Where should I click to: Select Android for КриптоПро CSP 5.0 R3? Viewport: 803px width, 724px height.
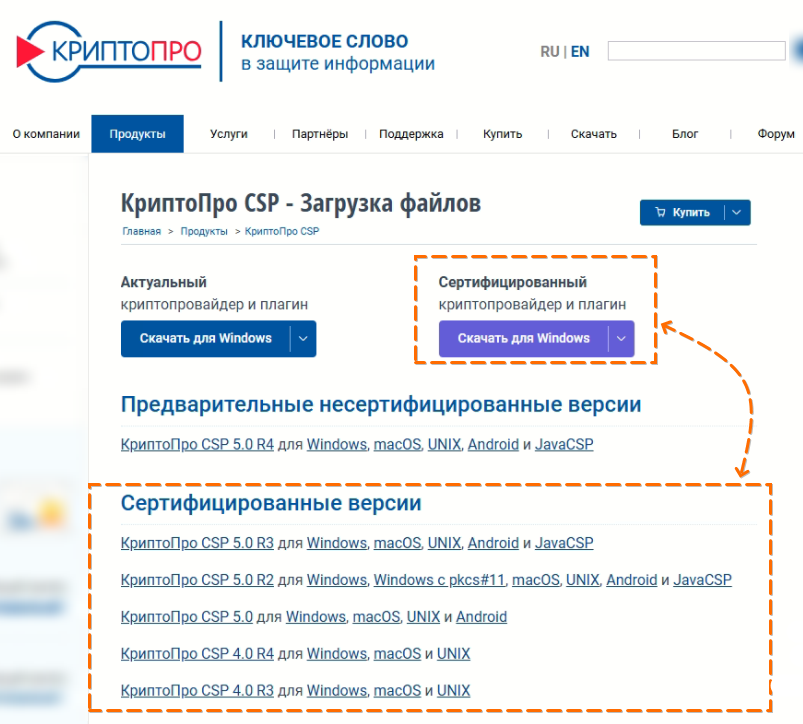493,543
